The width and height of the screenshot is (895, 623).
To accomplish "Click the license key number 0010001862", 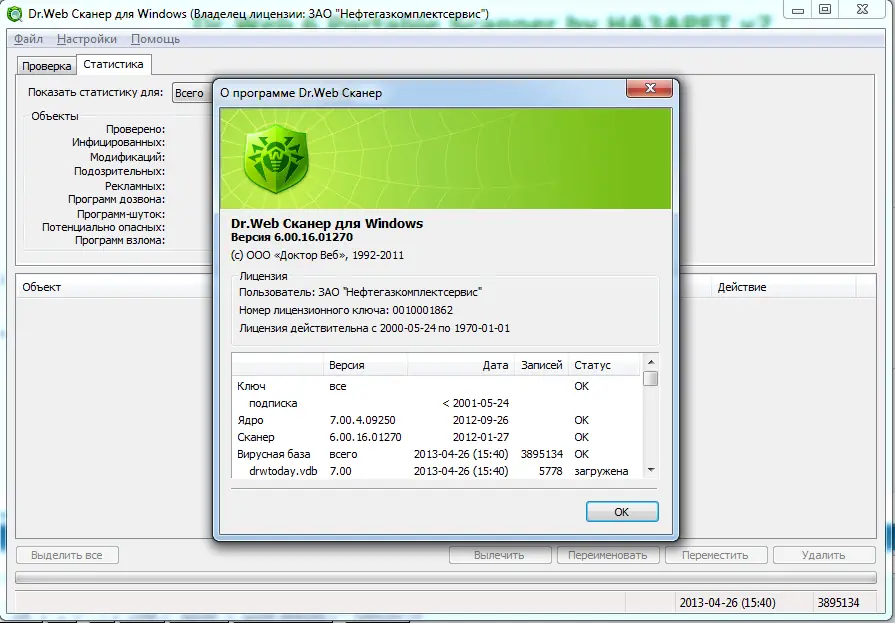I will pos(422,311).
